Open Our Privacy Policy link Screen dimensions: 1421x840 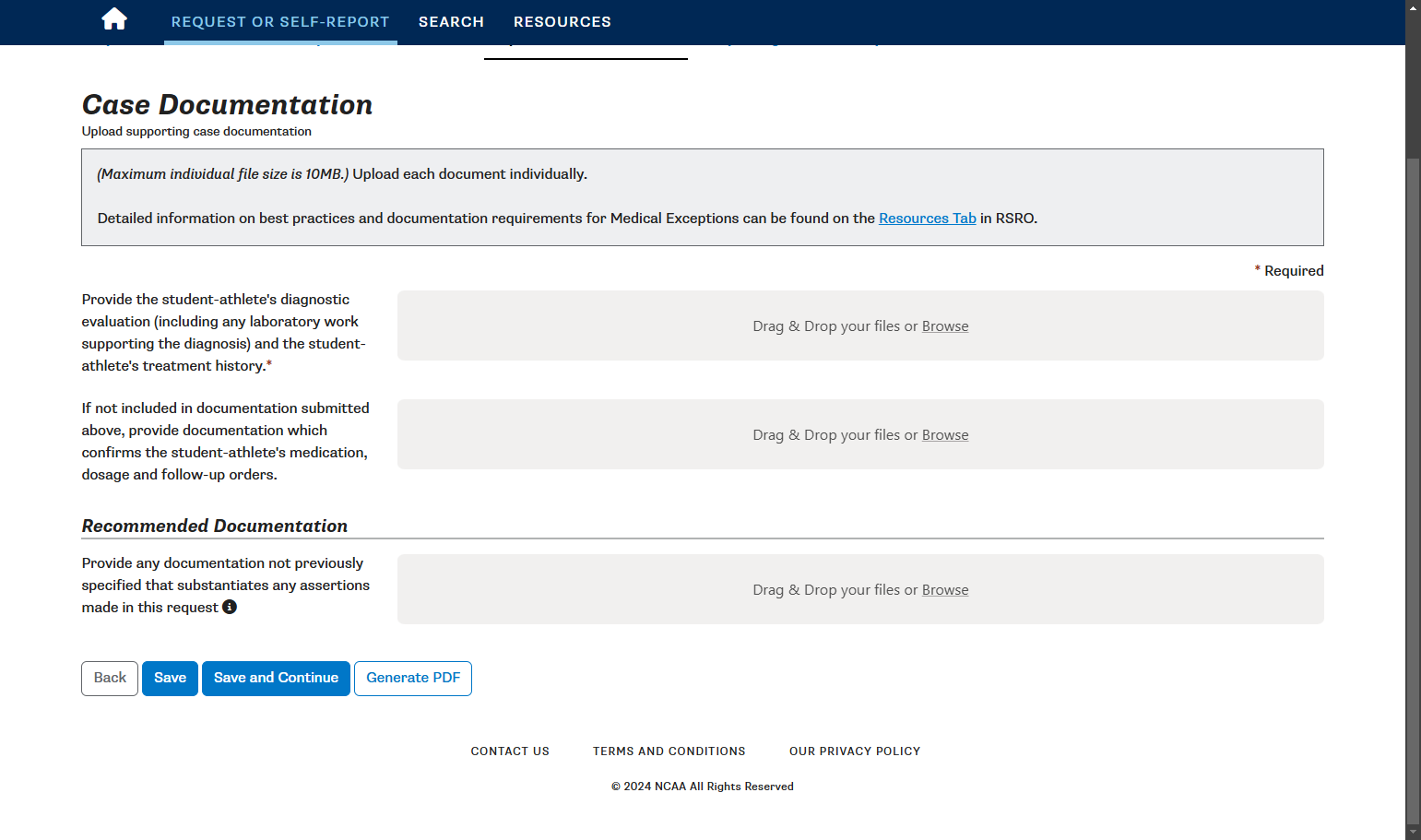coord(855,751)
